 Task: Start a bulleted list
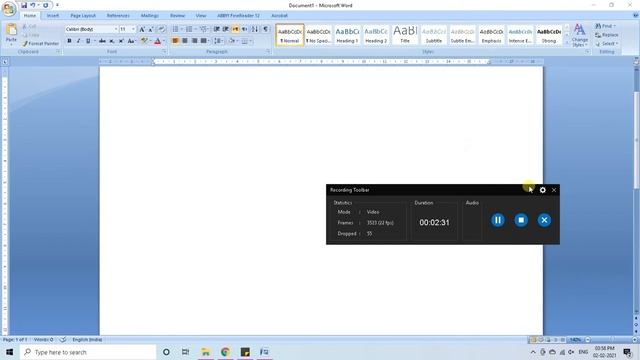click(176, 29)
